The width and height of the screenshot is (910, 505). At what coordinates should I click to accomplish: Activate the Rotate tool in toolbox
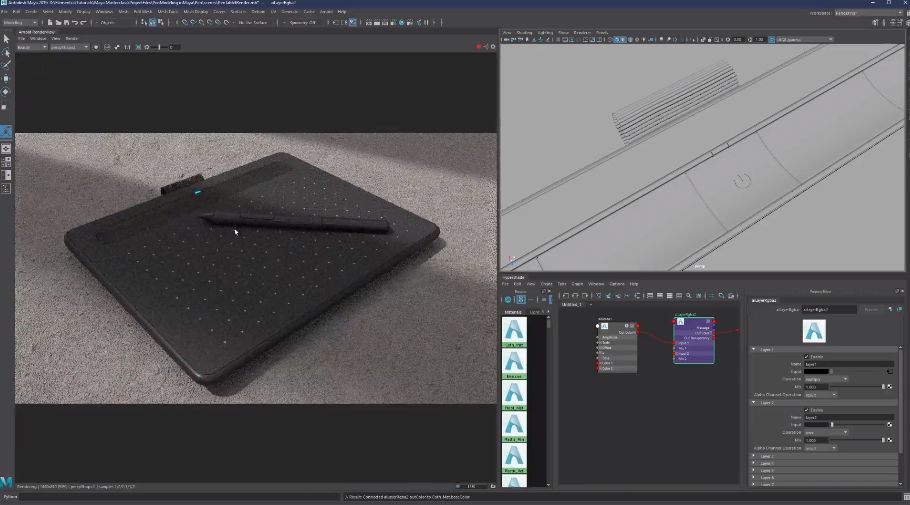pos(6,92)
